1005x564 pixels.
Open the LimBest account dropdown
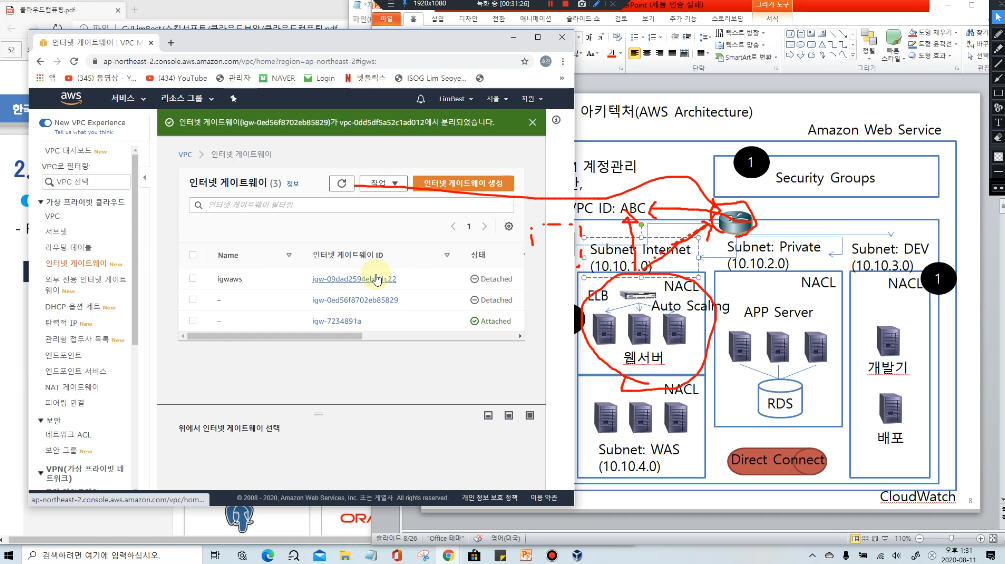pyautogui.click(x=456, y=99)
